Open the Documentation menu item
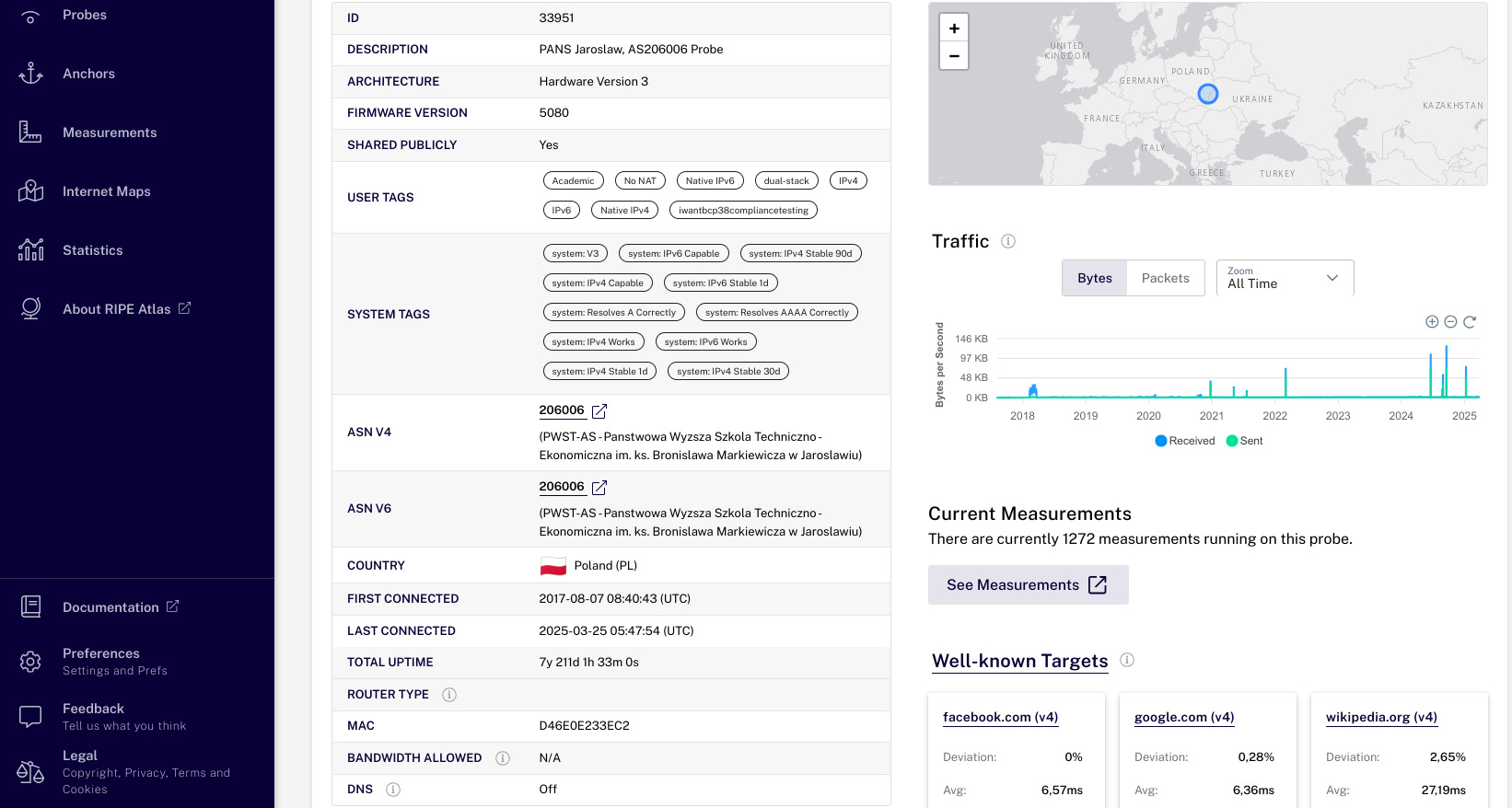The image size is (1512, 808). point(110,607)
